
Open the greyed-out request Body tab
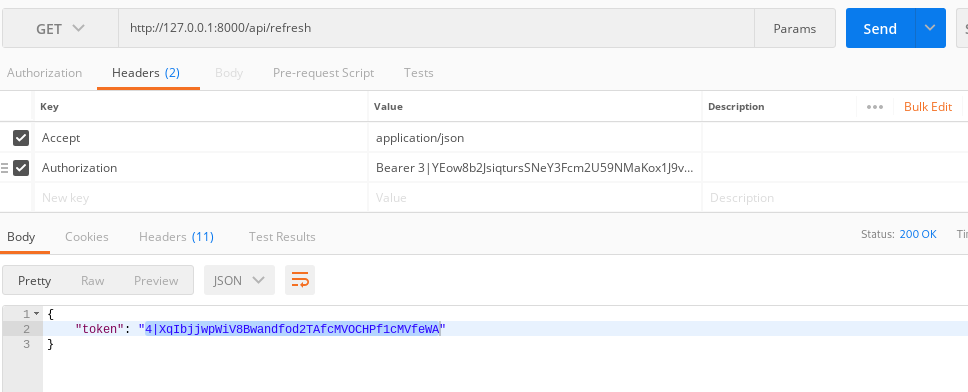coord(229,73)
